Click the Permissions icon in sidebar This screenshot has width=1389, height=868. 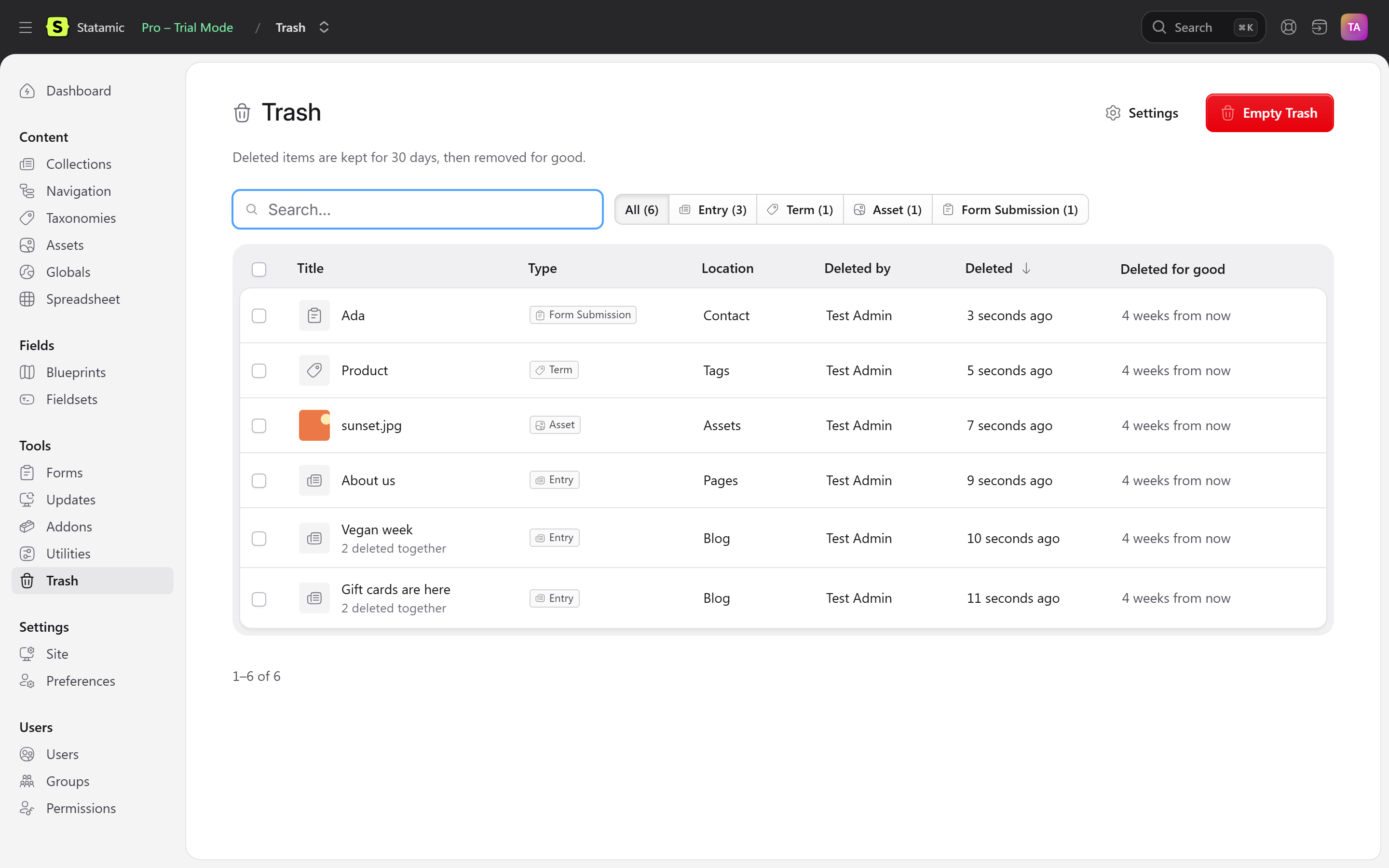coord(27,808)
